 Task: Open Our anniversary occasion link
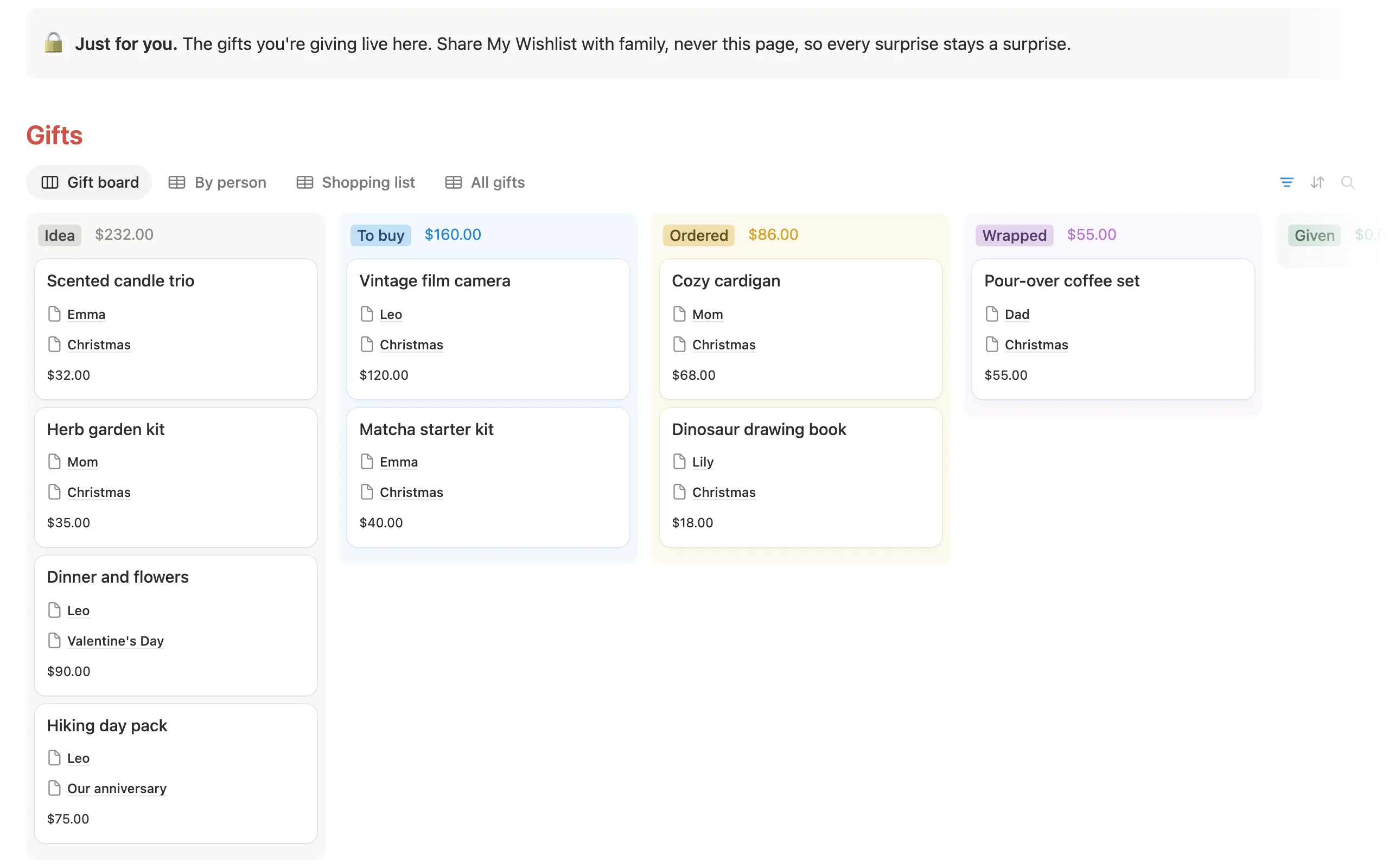117,789
